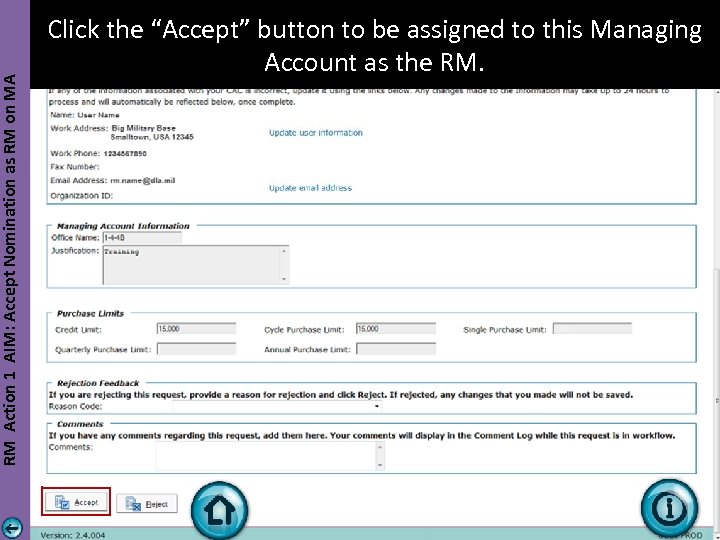
Task: Click Comments box scroll-down arrow
Action: click(x=380, y=465)
